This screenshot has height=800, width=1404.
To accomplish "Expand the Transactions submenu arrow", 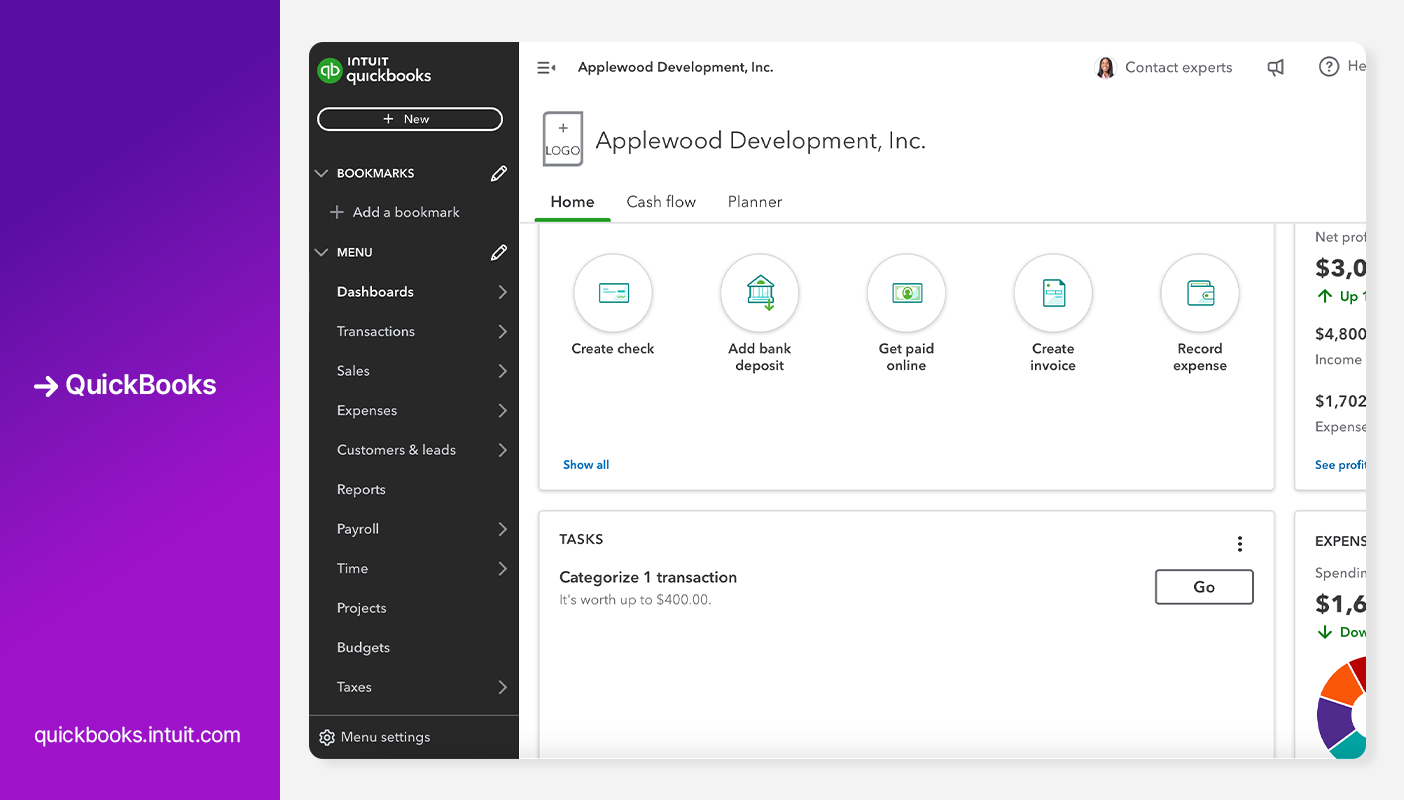I will tap(502, 331).
